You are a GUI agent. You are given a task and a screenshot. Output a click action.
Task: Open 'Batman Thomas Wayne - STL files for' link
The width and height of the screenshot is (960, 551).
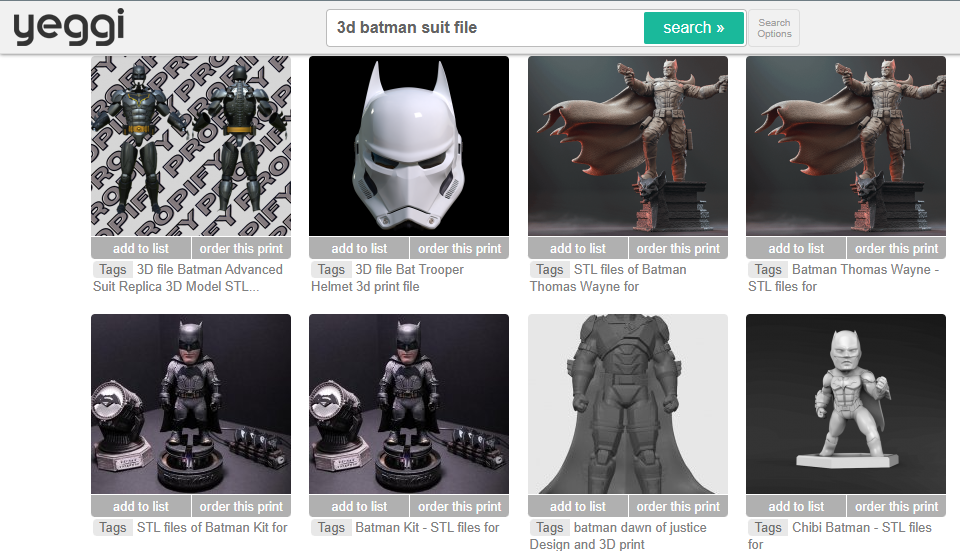[844, 278]
